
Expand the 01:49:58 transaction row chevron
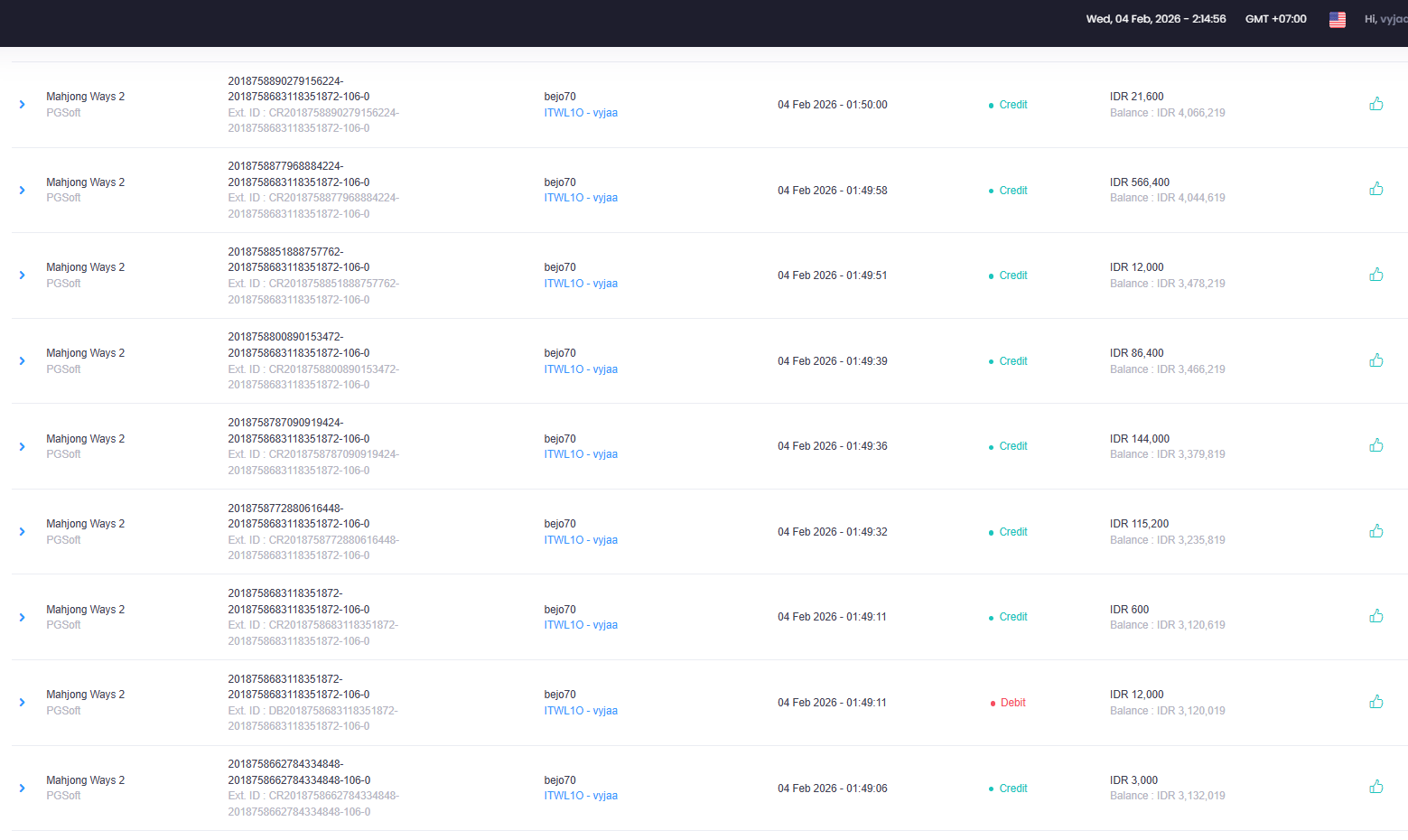tap(23, 190)
